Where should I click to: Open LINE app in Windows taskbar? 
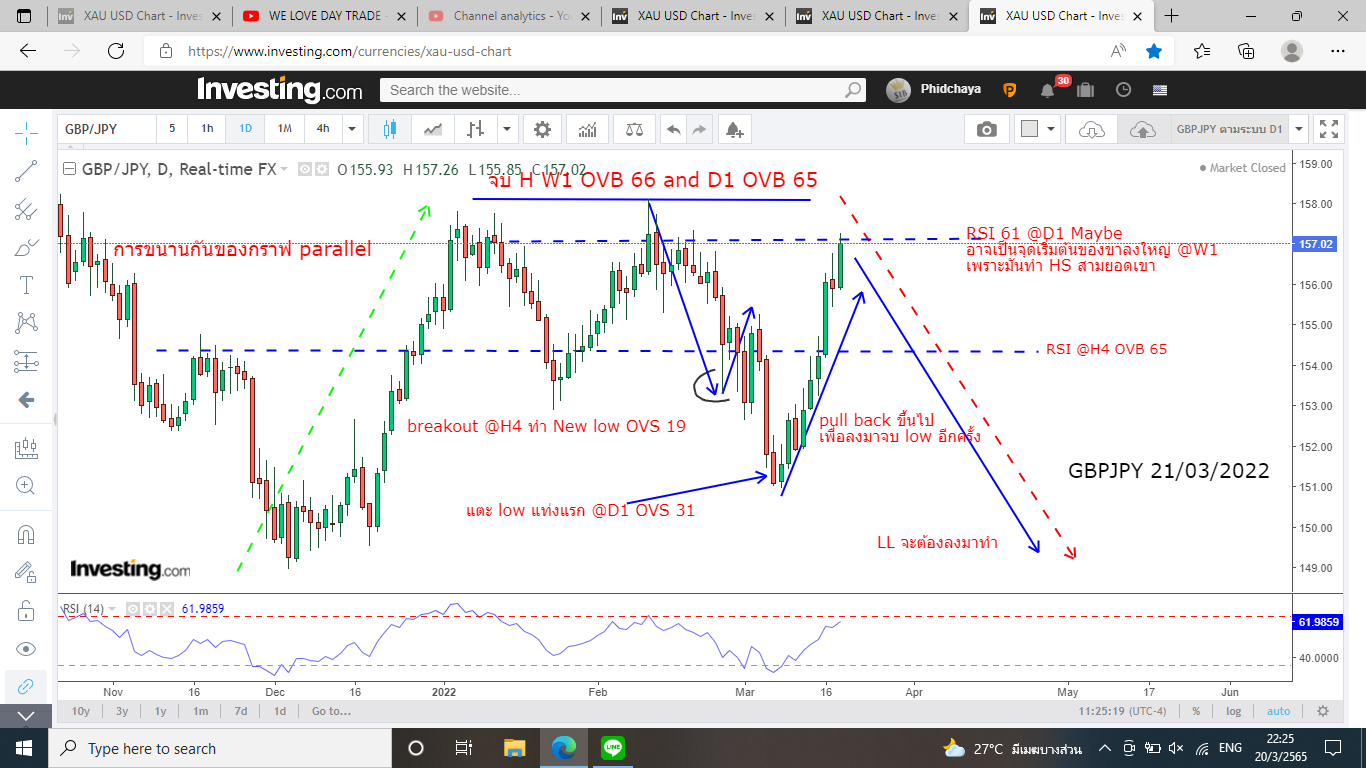(613, 748)
